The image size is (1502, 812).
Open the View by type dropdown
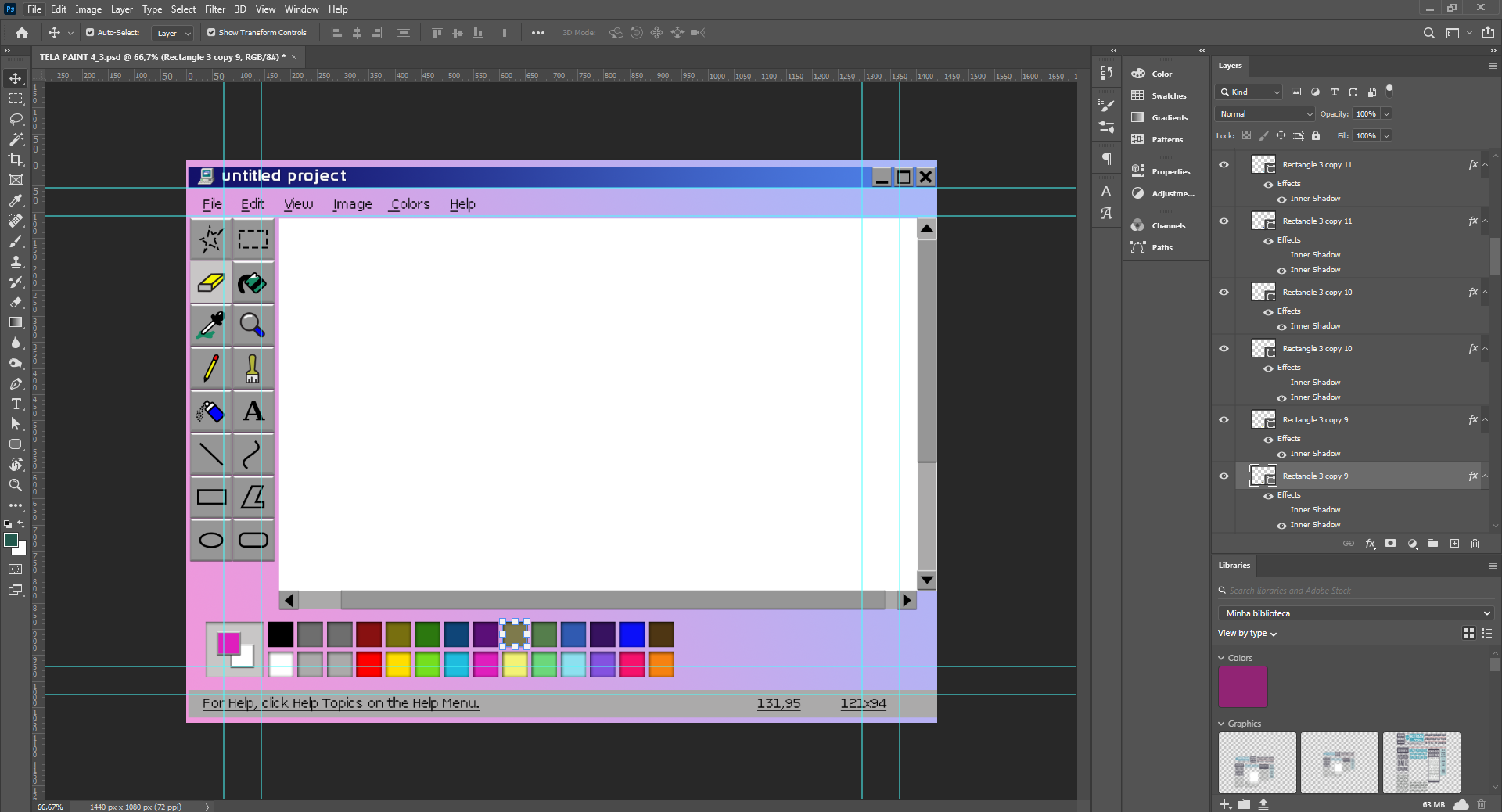click(x=1247, y=634)
